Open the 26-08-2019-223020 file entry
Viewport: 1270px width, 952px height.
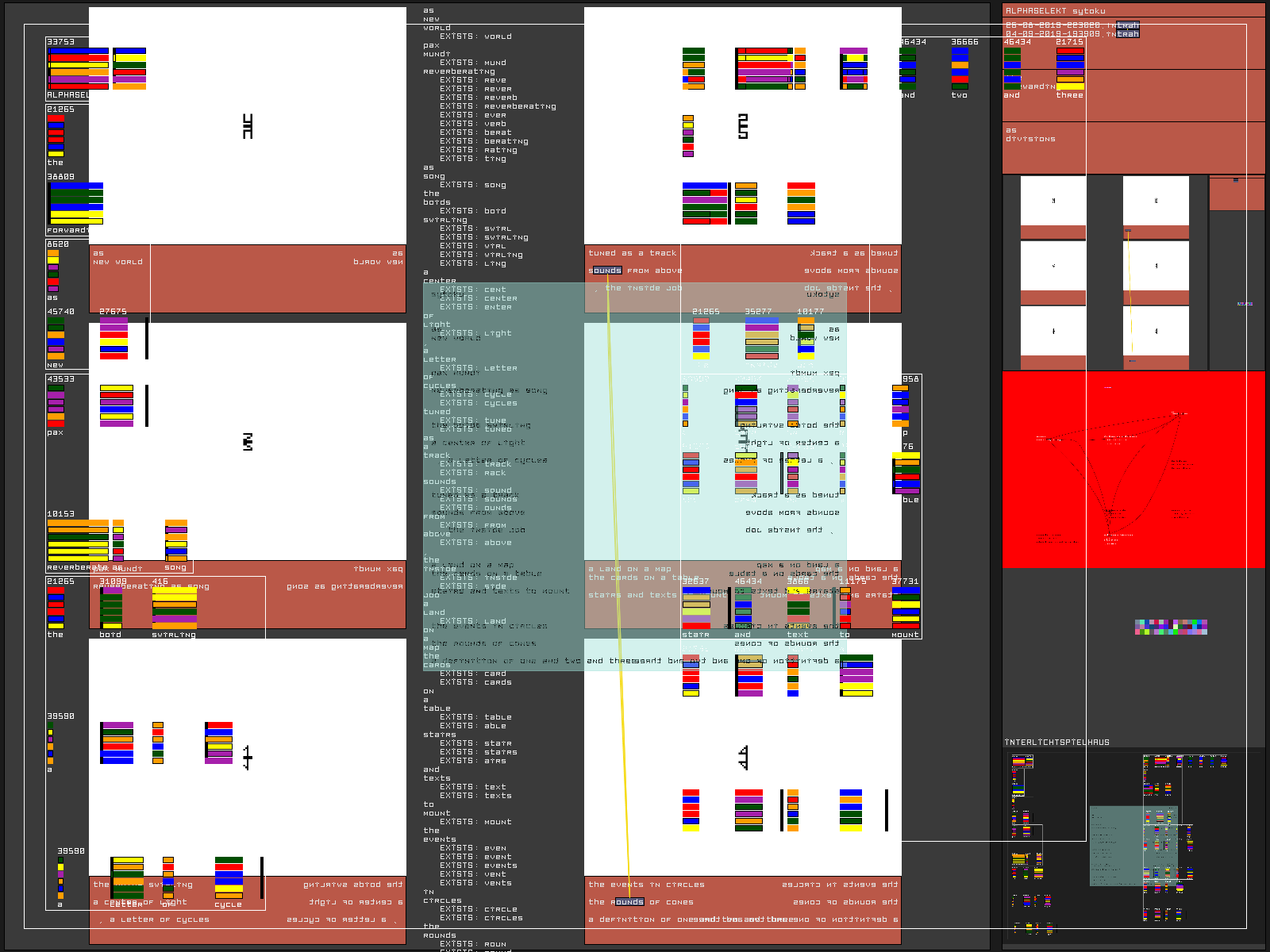(1072, 25)
